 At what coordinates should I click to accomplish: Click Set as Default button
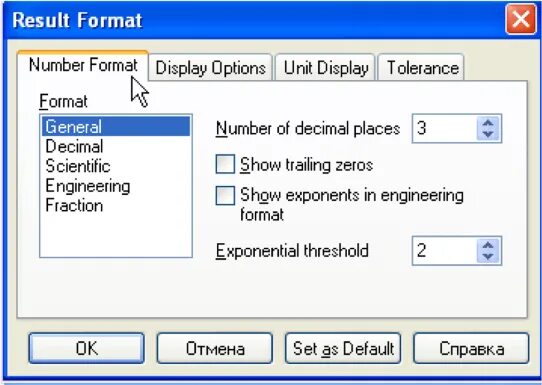pyautogui.click(x=343, y=348)
